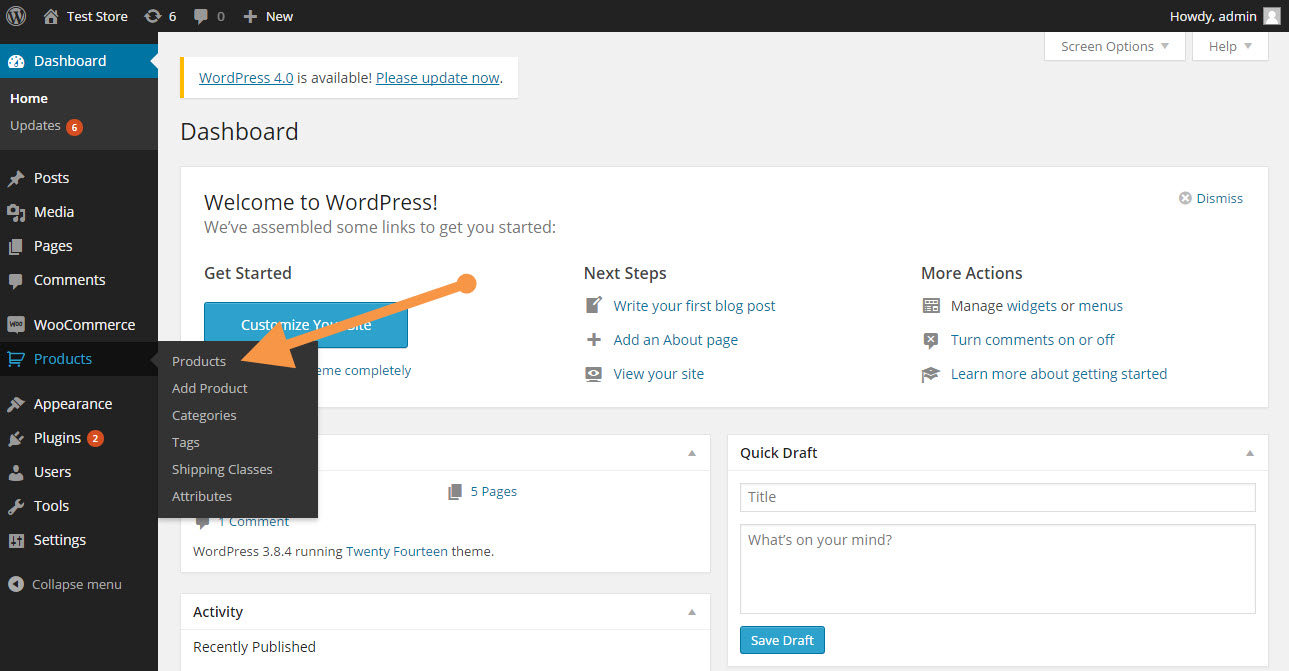Click the Products cart icon
The width and height of the screenshot is (1289, 671).
click(16, 359)
